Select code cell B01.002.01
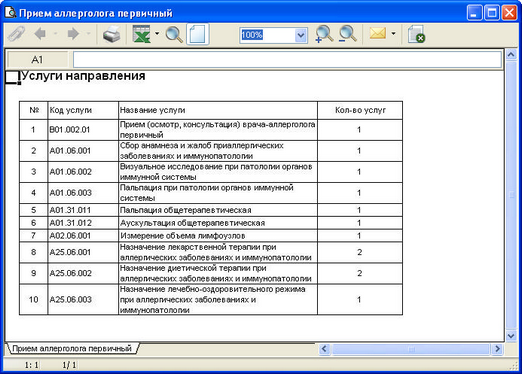Screen dimensions: 522x374 point(83,130)
